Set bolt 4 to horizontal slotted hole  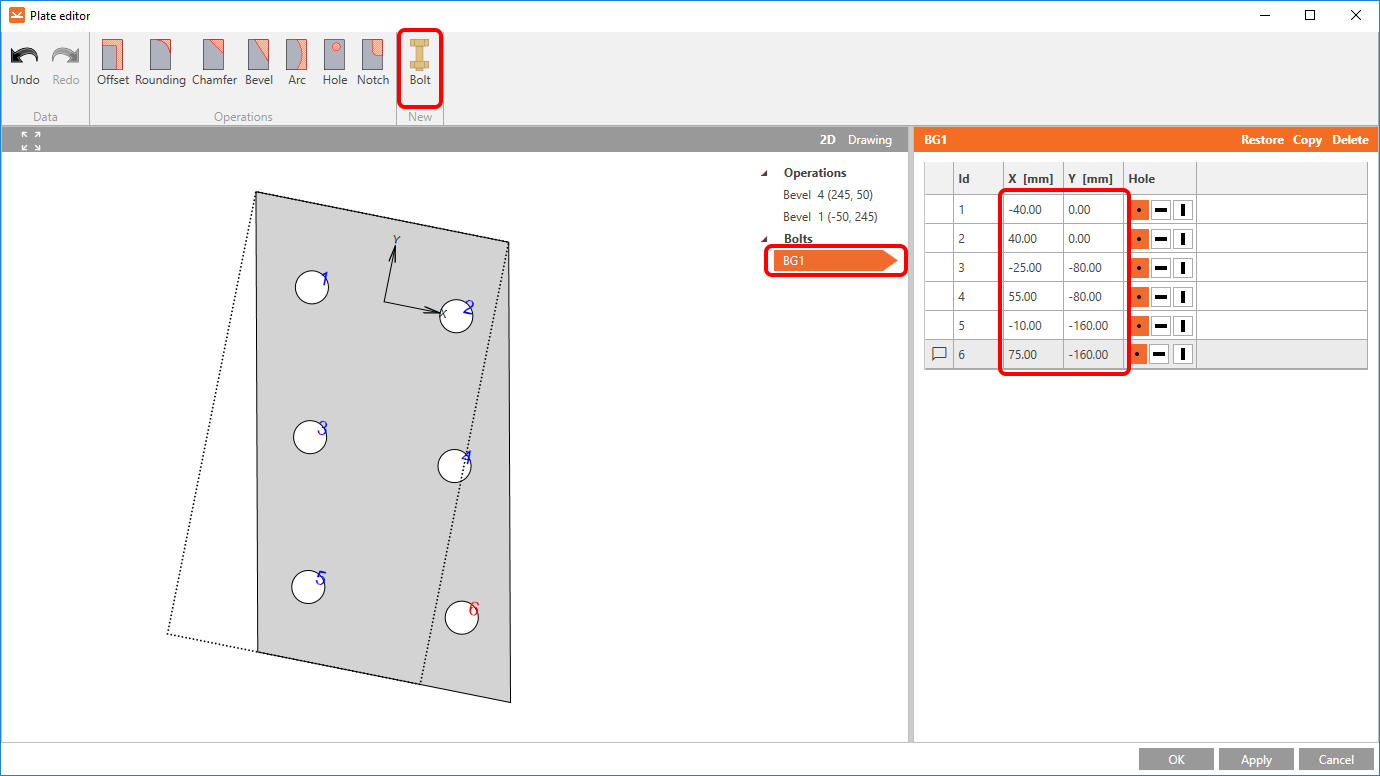[x=1161, y=297]
